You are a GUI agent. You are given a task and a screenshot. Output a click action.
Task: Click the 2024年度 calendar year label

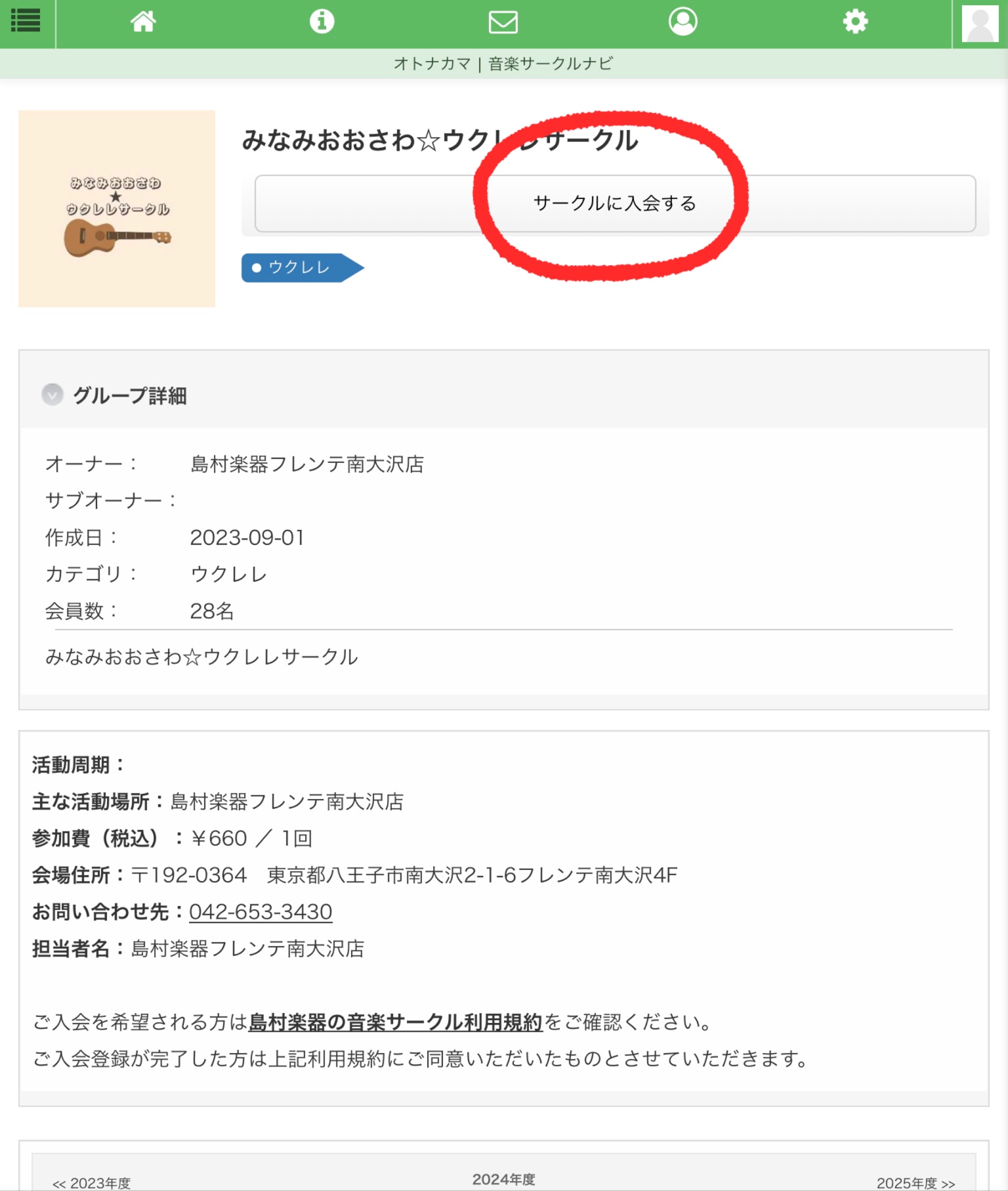click(503, 1180)
